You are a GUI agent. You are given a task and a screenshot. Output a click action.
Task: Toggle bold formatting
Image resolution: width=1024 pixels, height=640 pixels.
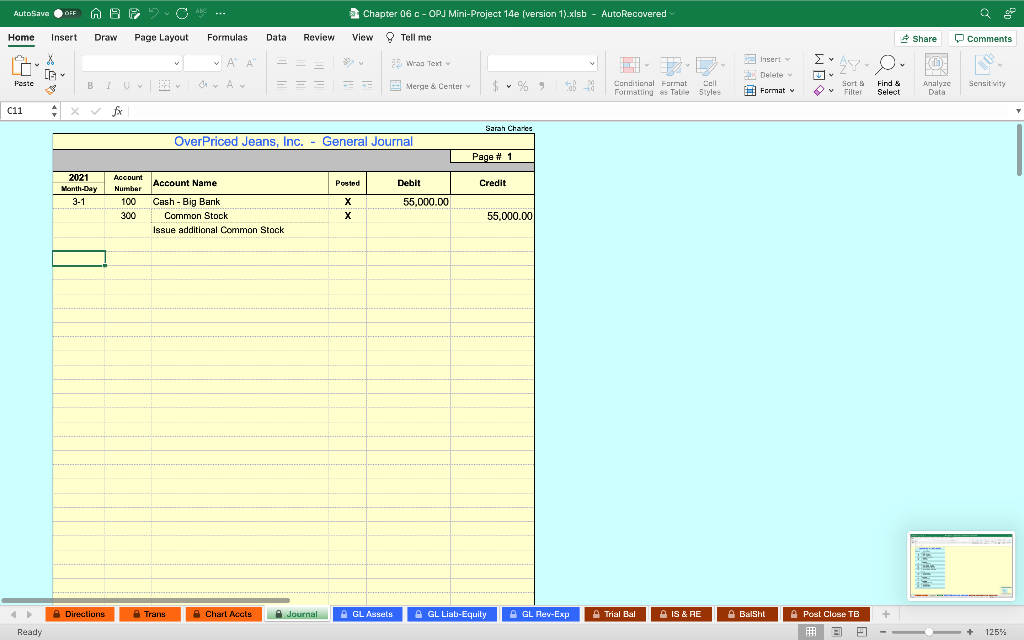tap(91, 86)
